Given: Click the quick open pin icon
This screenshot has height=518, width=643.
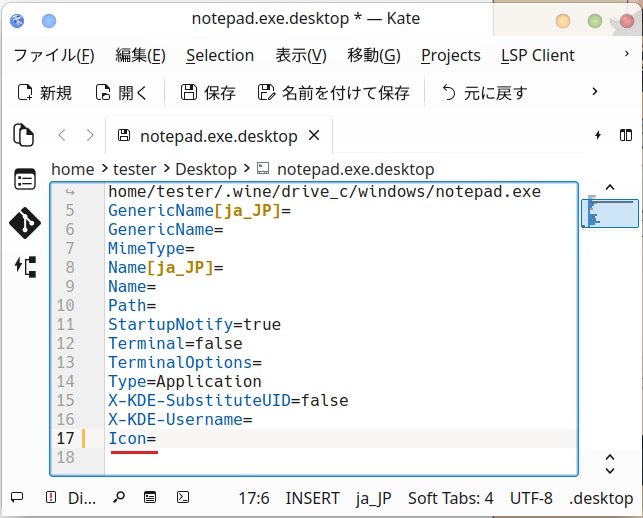Looking at the screenshot, I should pos(598,135).
